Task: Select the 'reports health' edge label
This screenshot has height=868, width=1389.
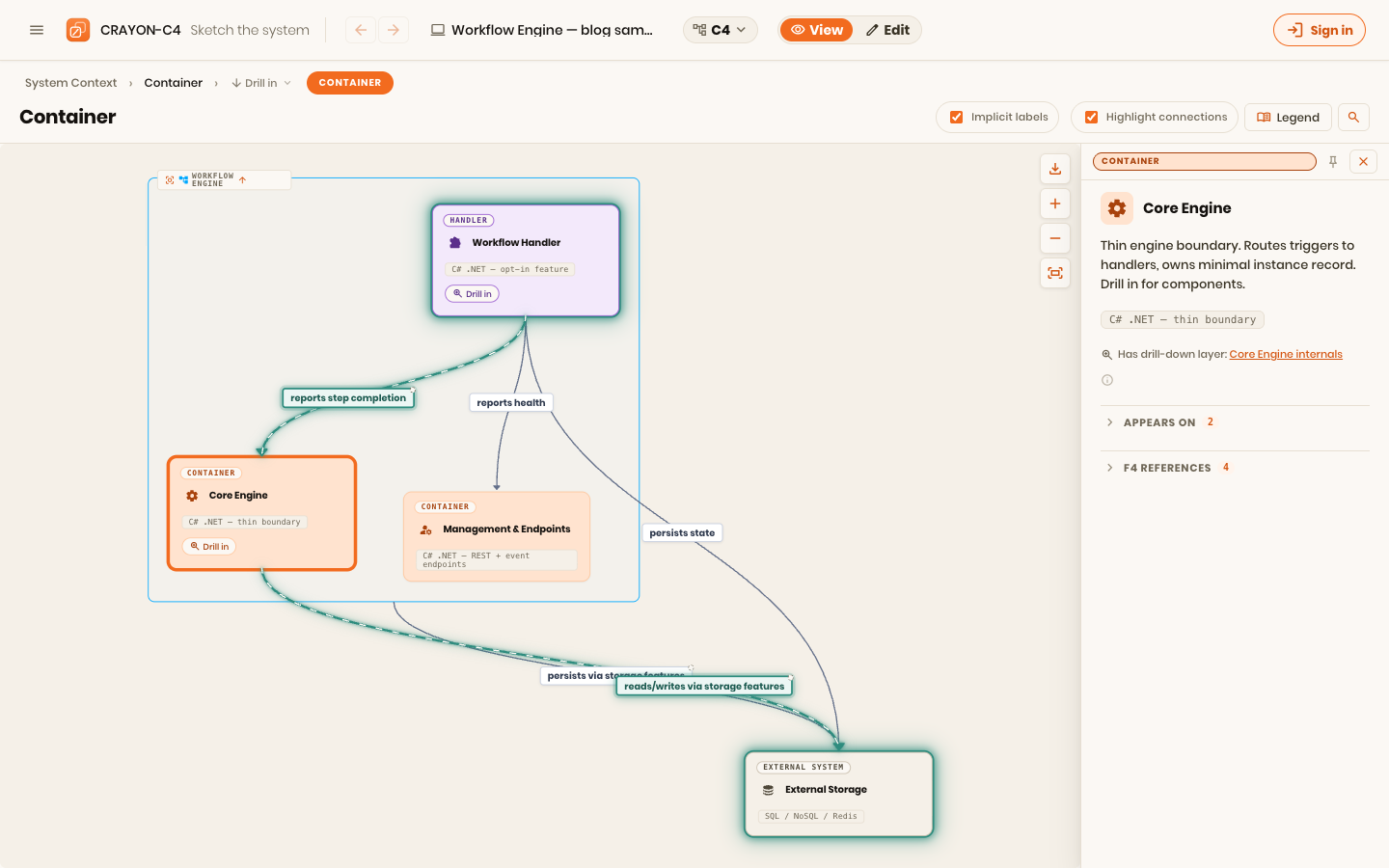Action: [x=511, y=403]
